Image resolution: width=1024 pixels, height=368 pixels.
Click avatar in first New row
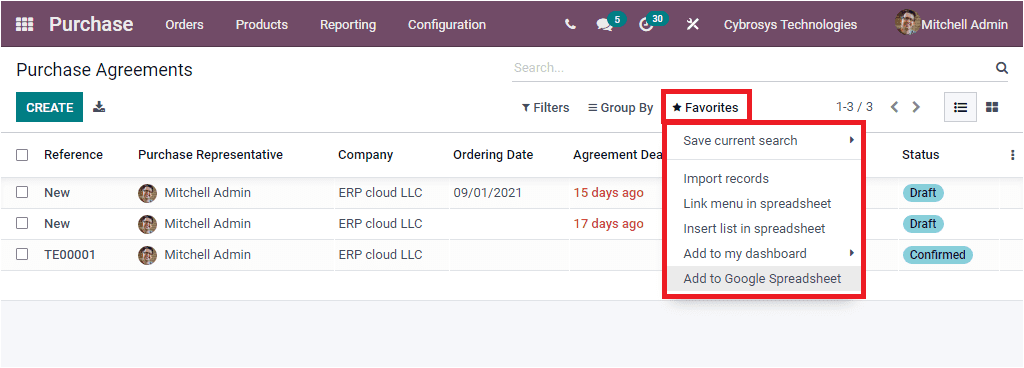[148, 193]
